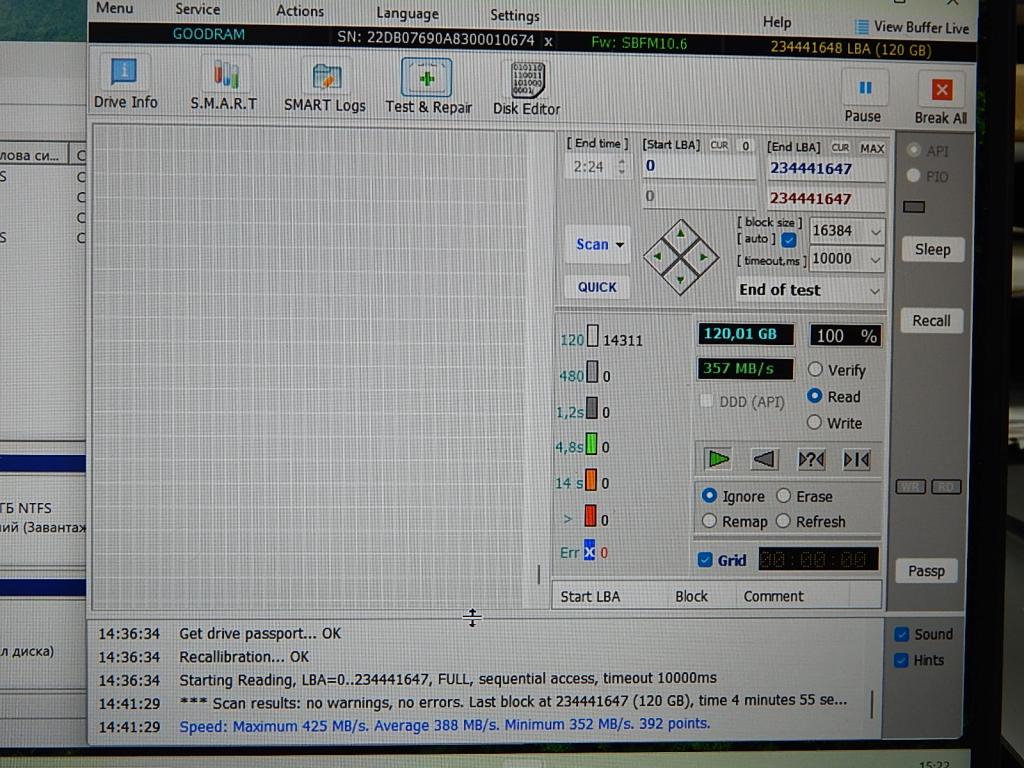Select the Verify scan mode
1024x768 pixels.
pos(815,370)
